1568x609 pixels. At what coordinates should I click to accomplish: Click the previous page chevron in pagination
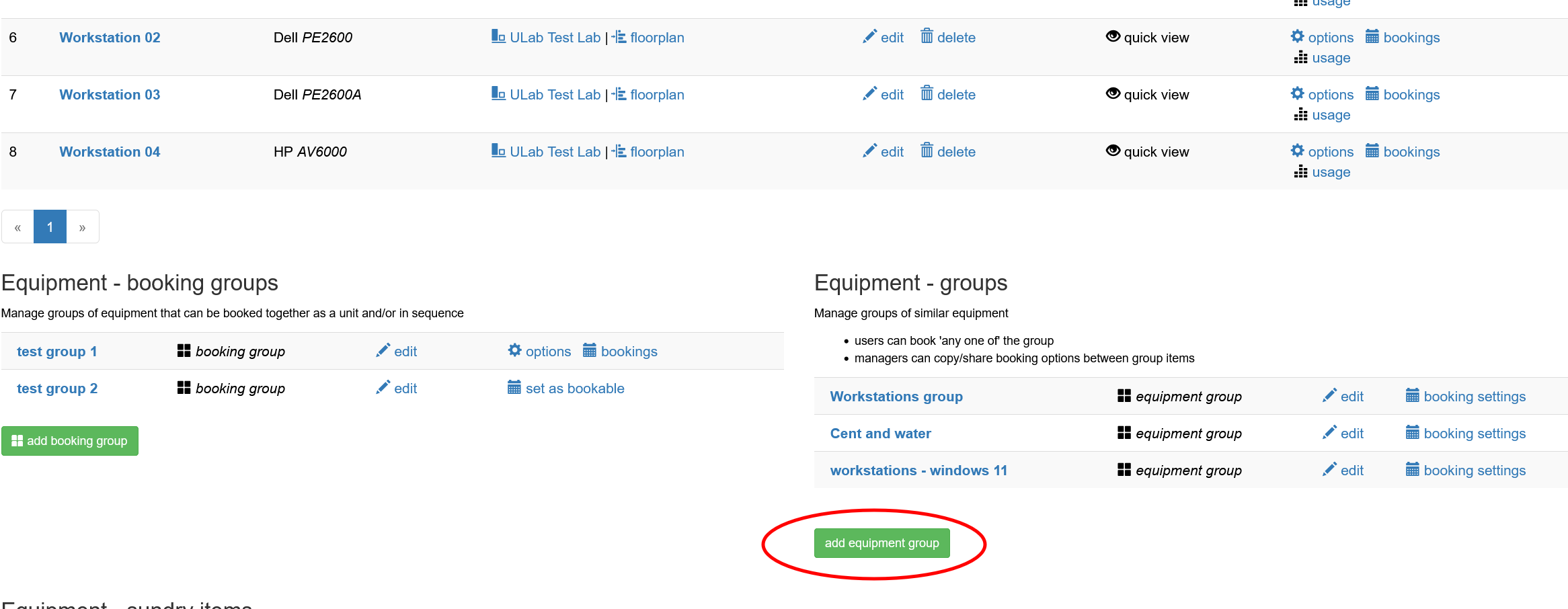point(17,227)
